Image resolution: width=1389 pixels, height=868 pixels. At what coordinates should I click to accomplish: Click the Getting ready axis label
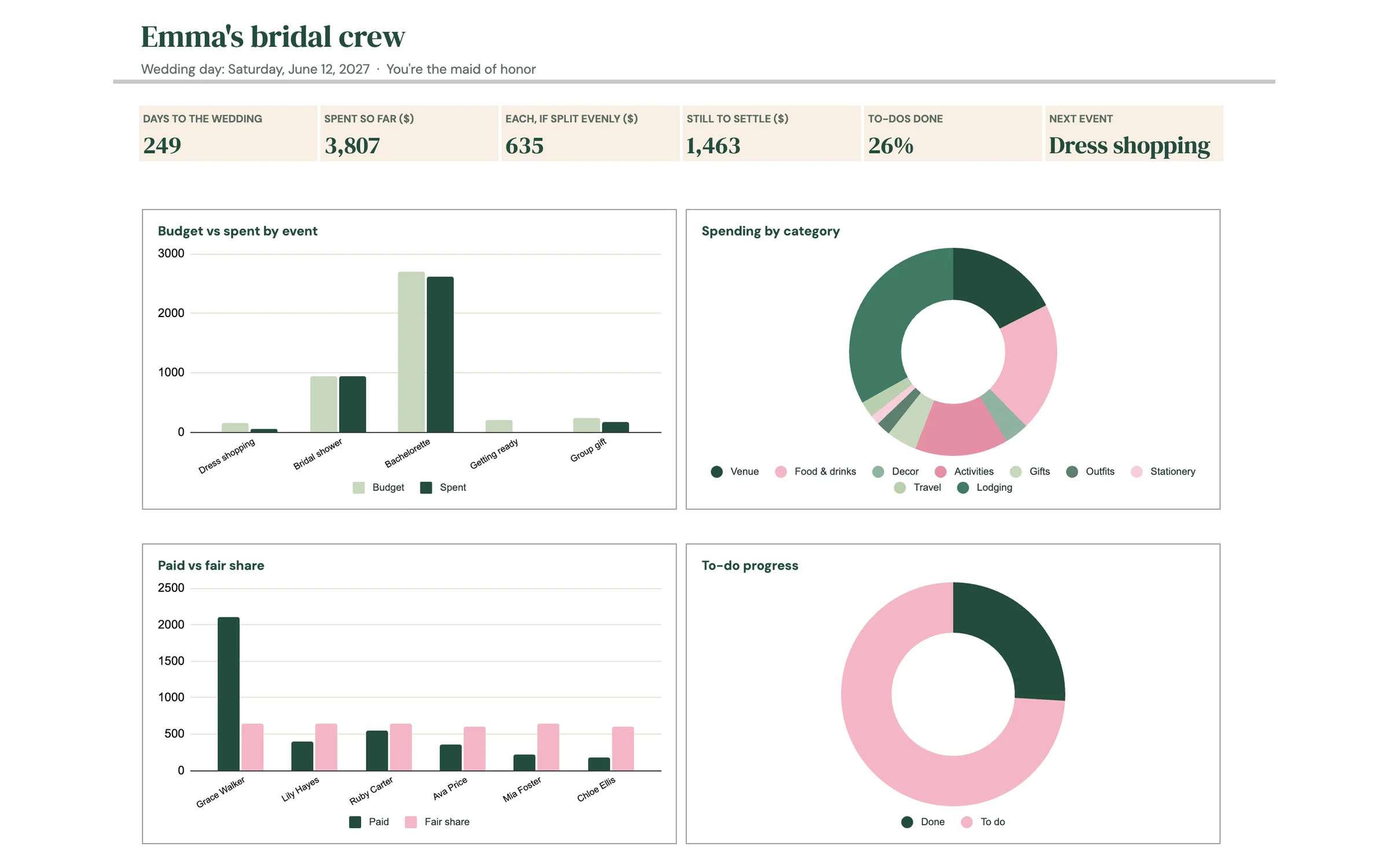494,454
